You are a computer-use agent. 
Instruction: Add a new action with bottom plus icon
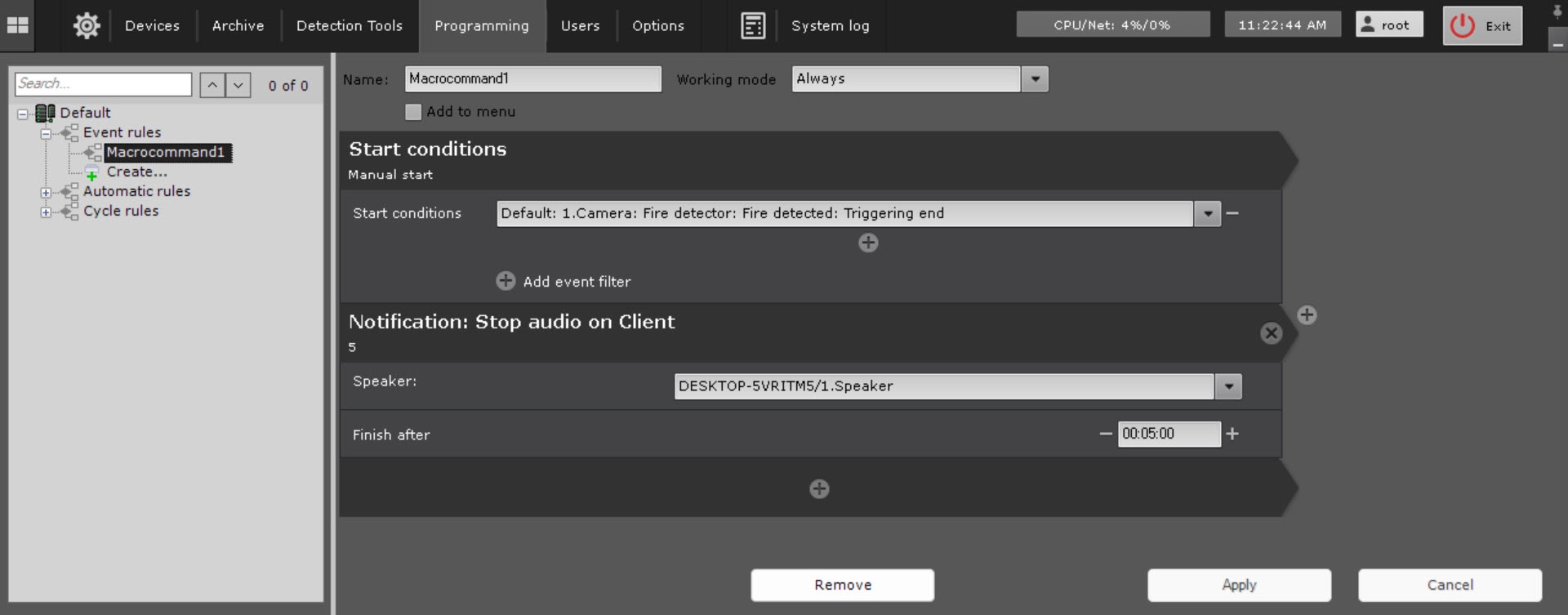point(819,488)
